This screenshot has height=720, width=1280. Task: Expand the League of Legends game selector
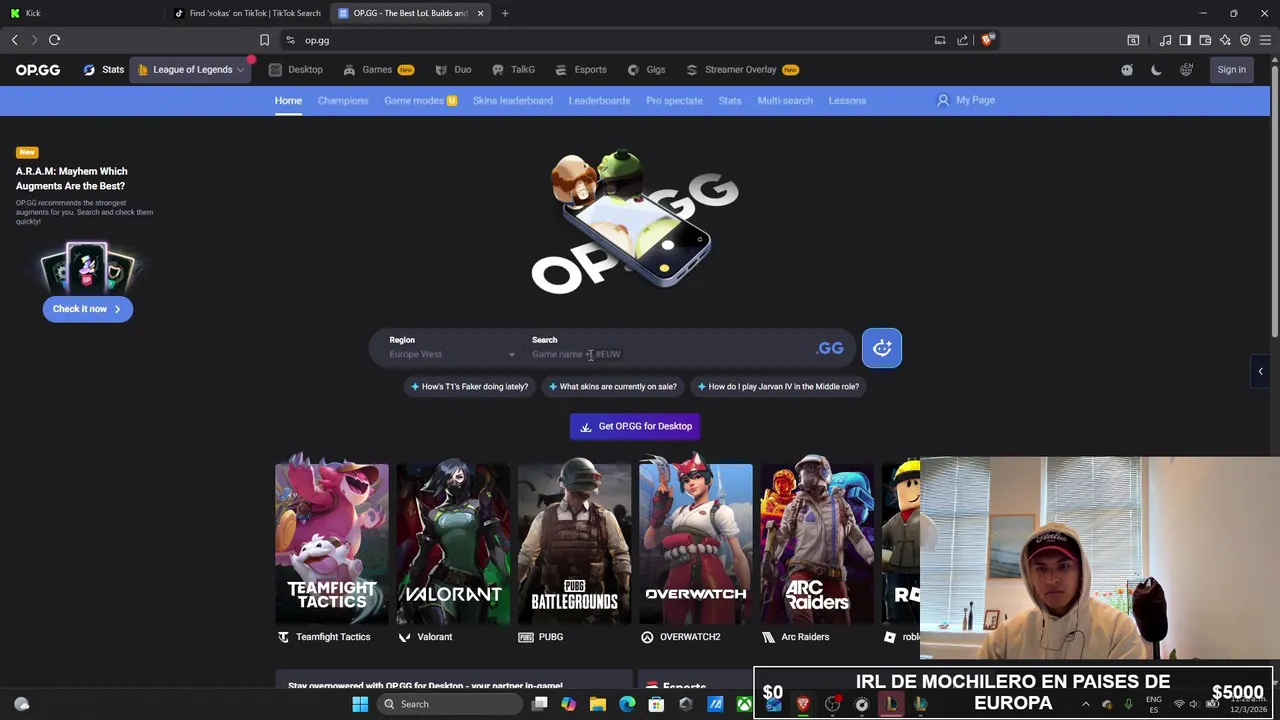191,70
